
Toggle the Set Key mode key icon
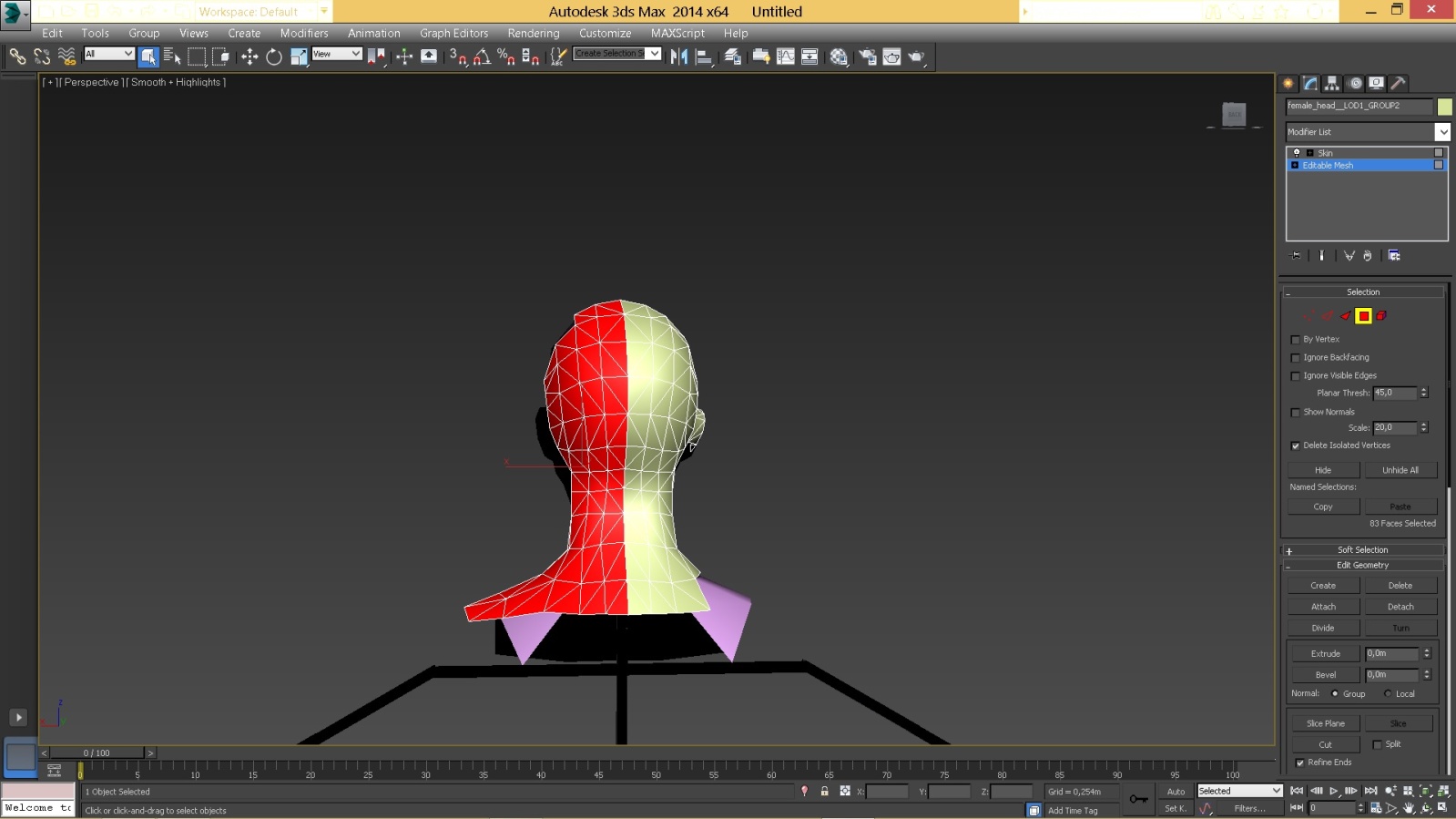[x=1139, y=799]
